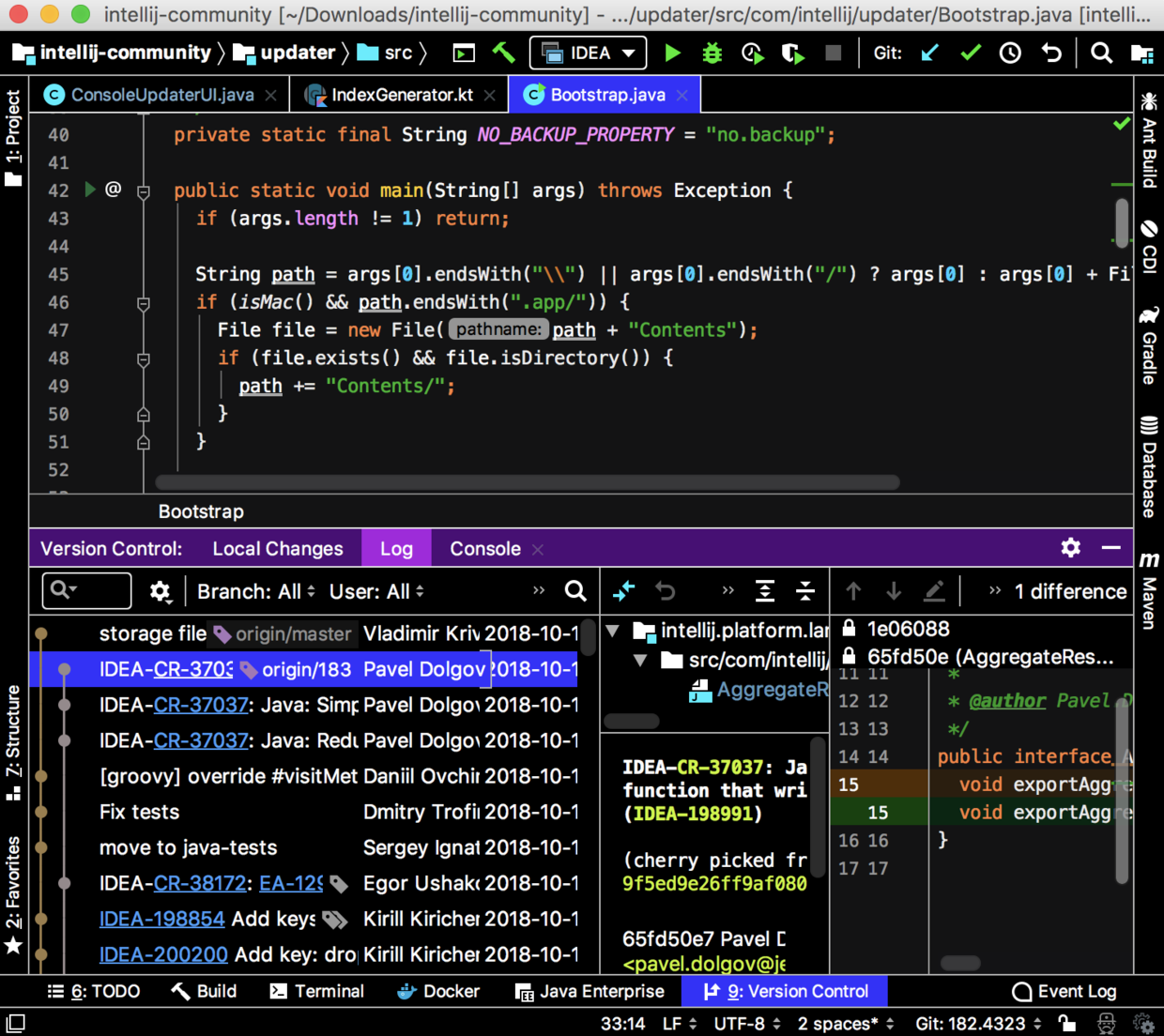
Task: Open the 6: TODO tool window
Action: point(94,991)
